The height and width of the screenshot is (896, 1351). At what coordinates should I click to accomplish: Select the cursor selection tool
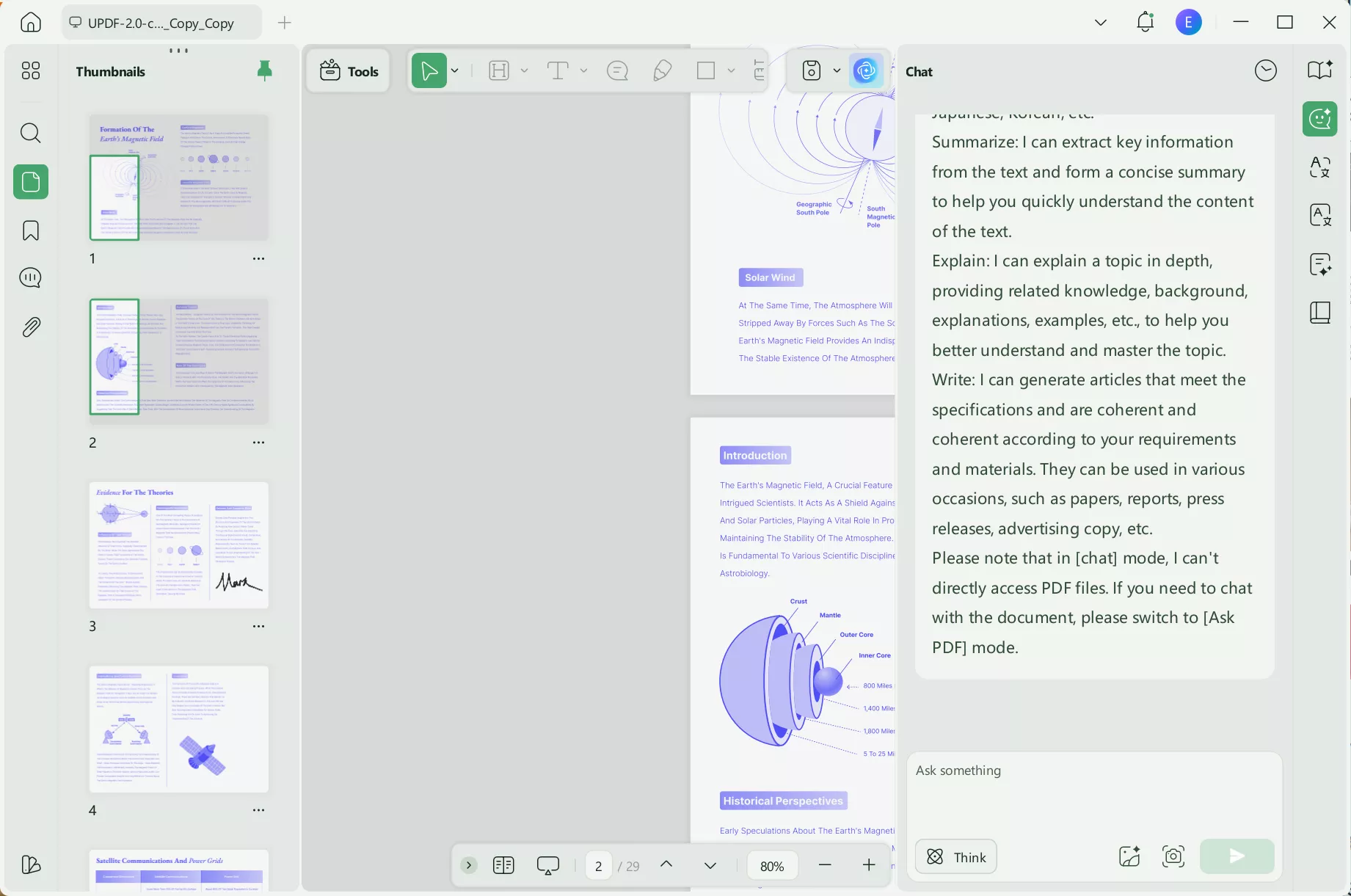[429, 71]
